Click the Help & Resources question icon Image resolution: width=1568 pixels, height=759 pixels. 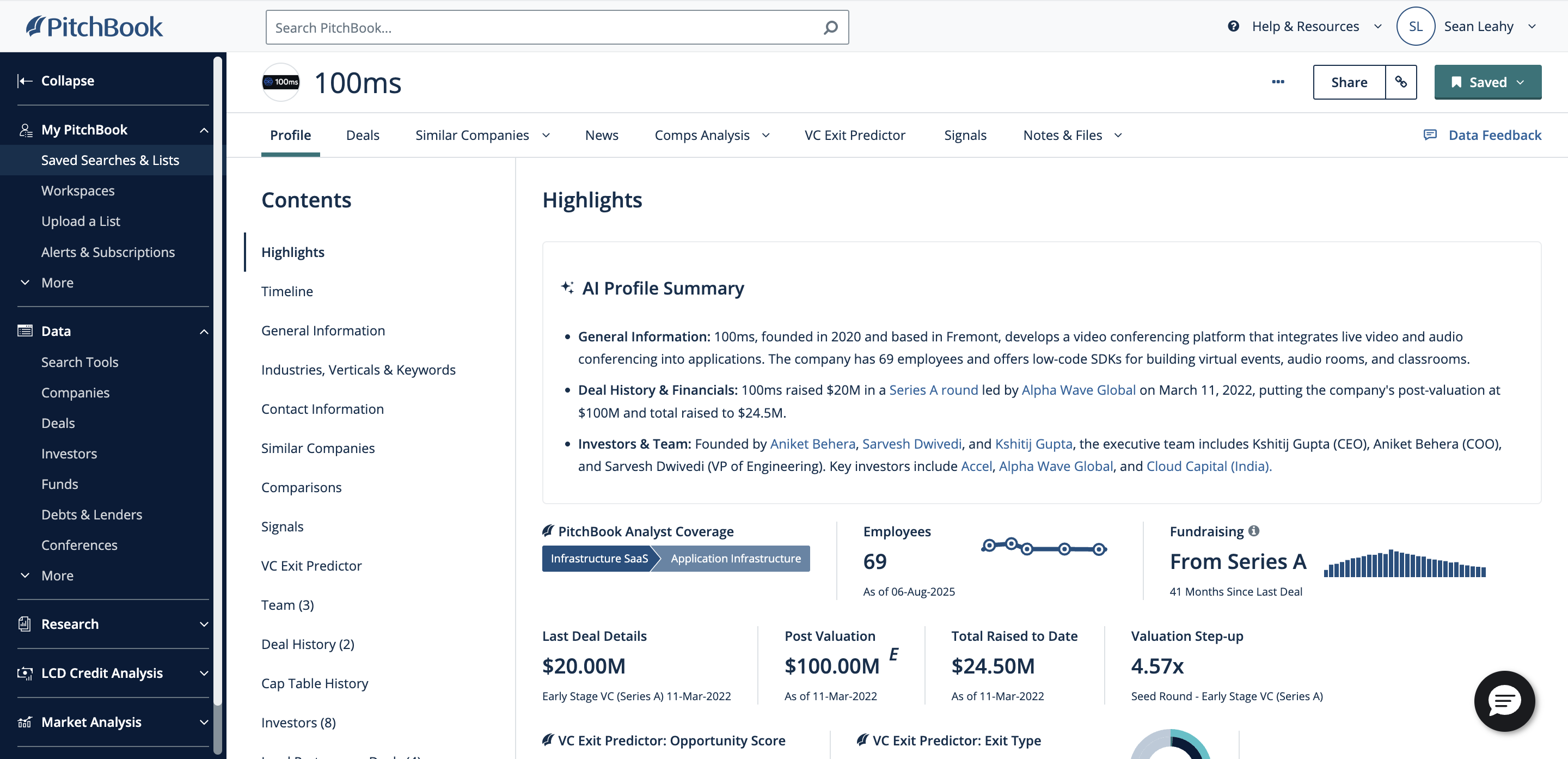[1233, 26]
